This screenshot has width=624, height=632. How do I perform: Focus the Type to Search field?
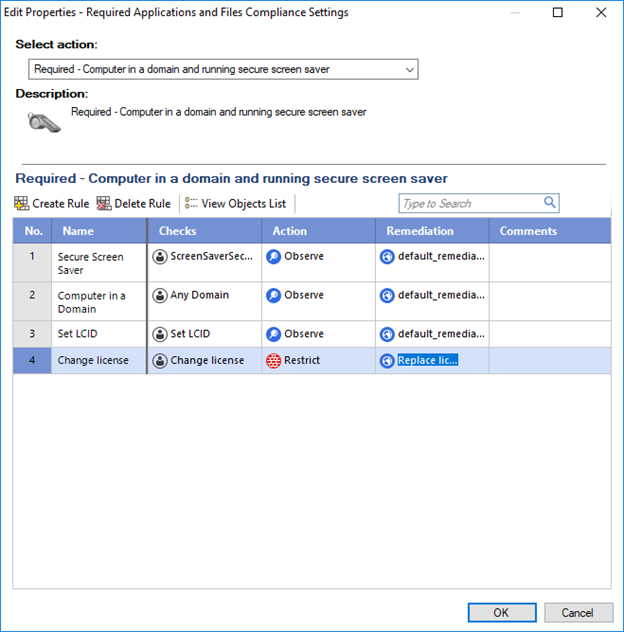click(x=471, y=204)
